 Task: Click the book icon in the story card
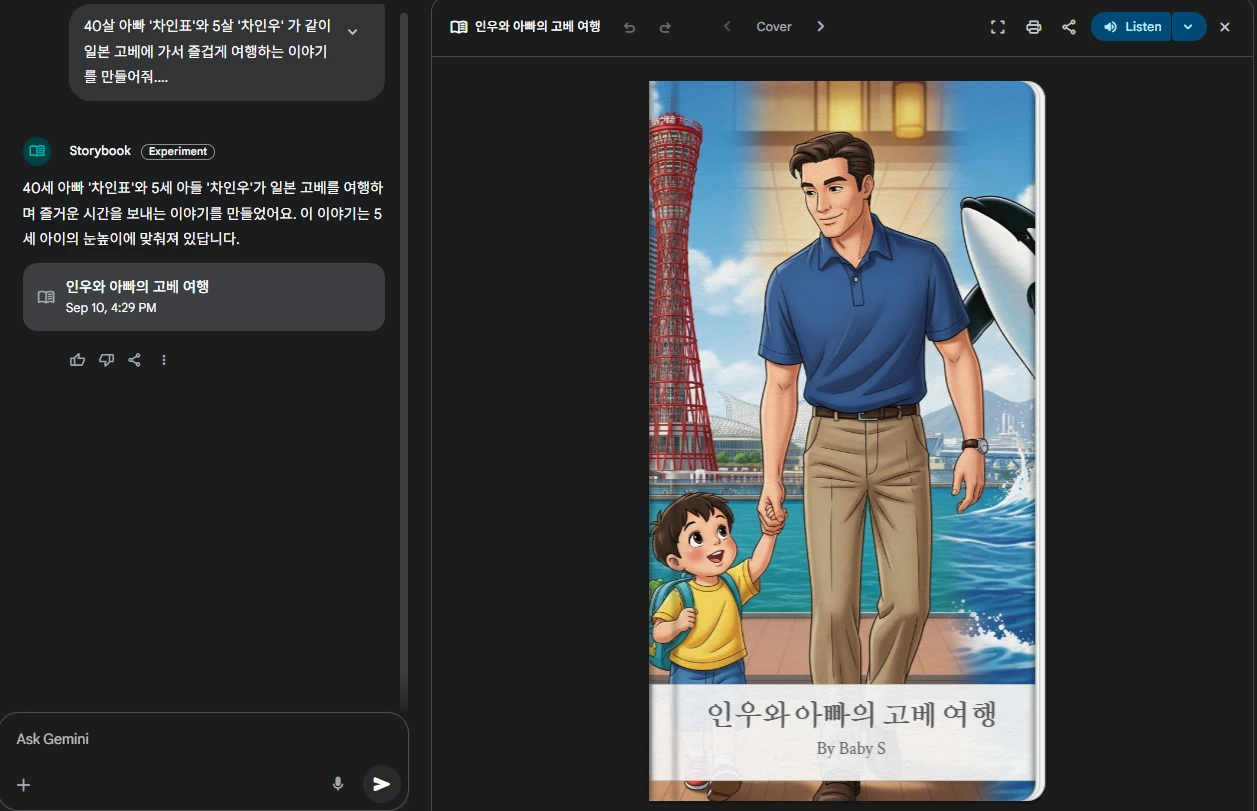[46, 297]
